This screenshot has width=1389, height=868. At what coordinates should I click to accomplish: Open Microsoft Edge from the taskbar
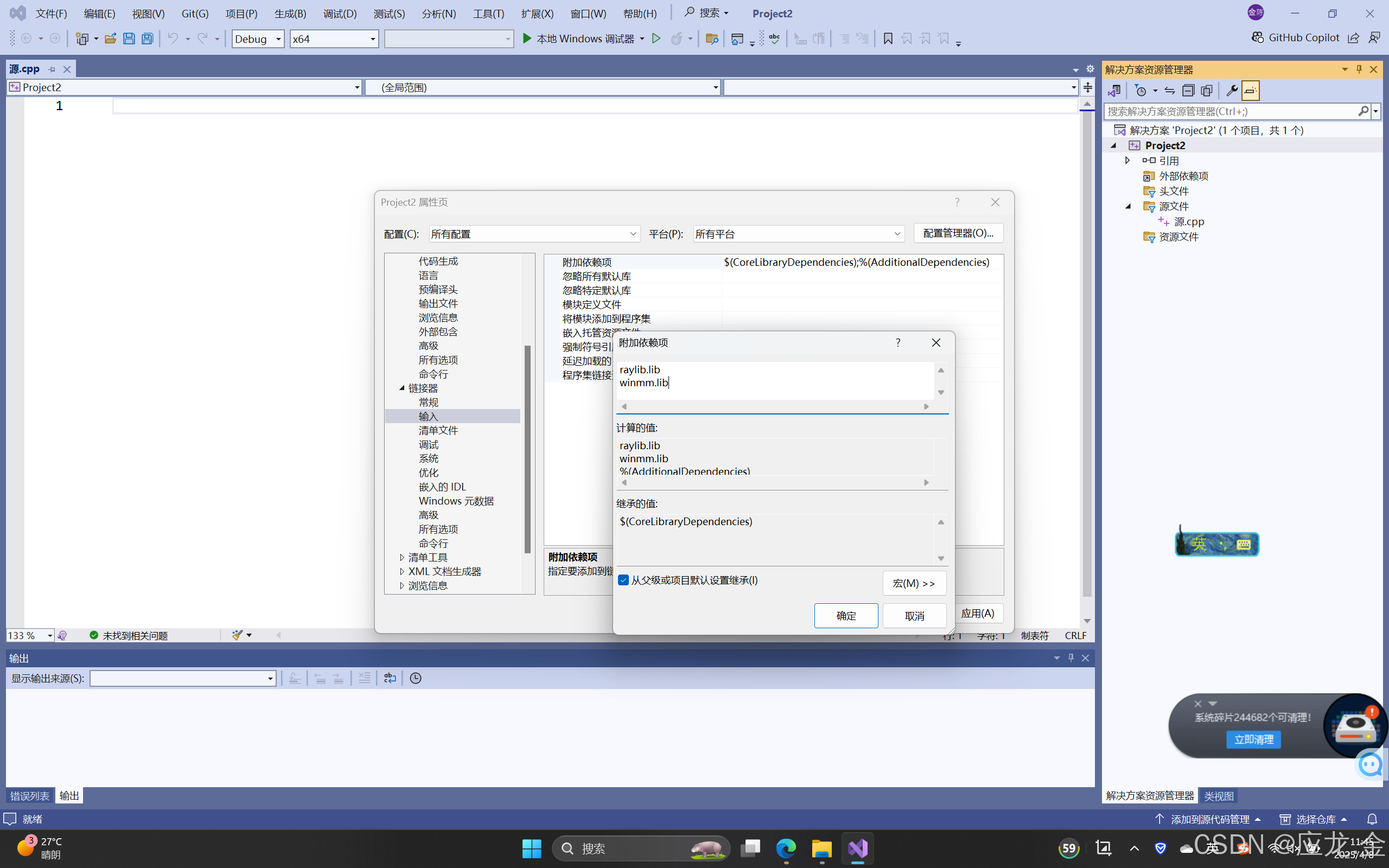pyautogui.click(x=785, y=848)
